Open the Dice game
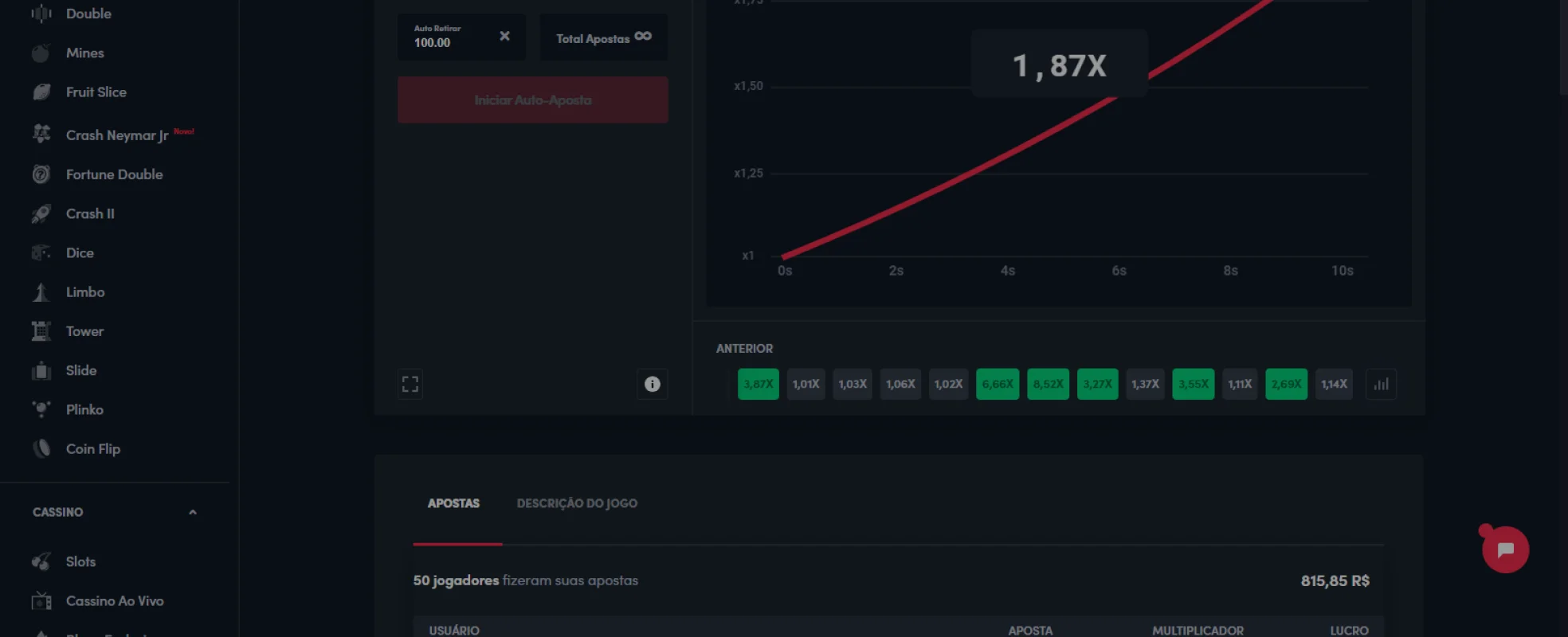This screenshot has width=1568, height=637. [79, 253]
